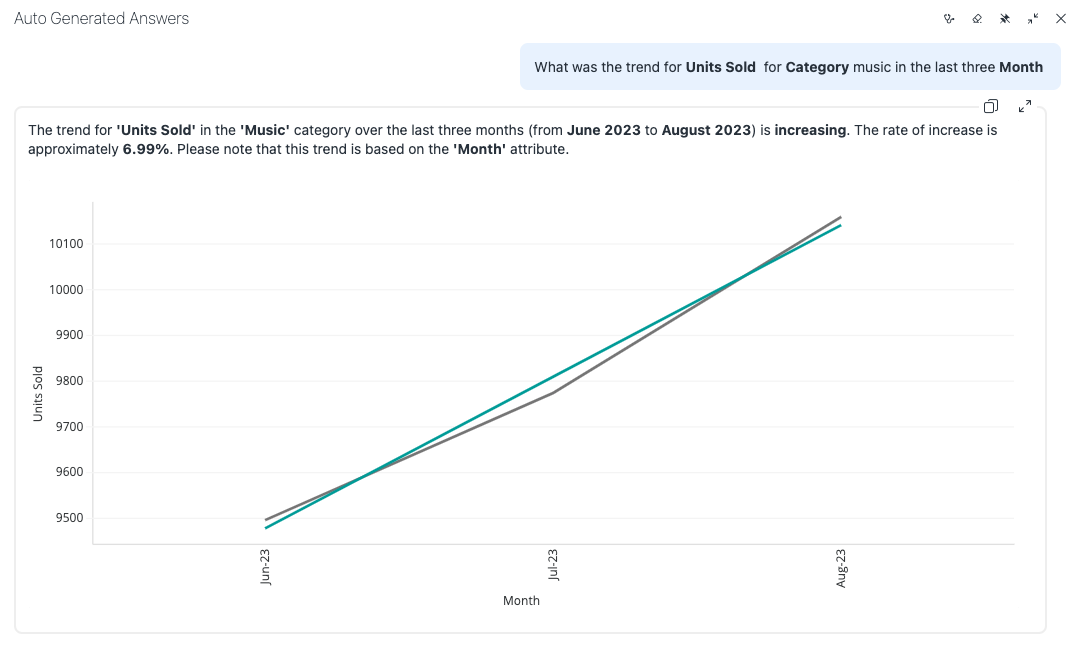This screenshot has height=648, width=1071.
Task: Click the Auto Generated Answers title
Action: tap(101, 19)
